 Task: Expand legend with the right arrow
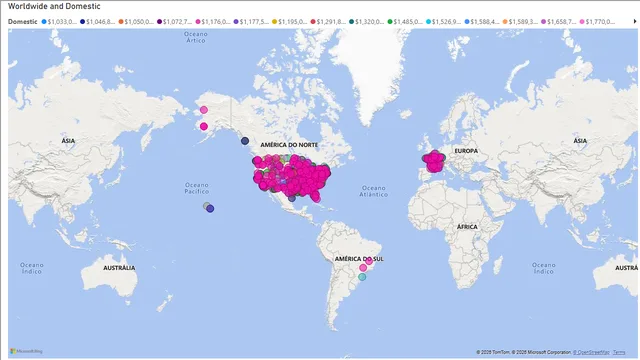635,21
